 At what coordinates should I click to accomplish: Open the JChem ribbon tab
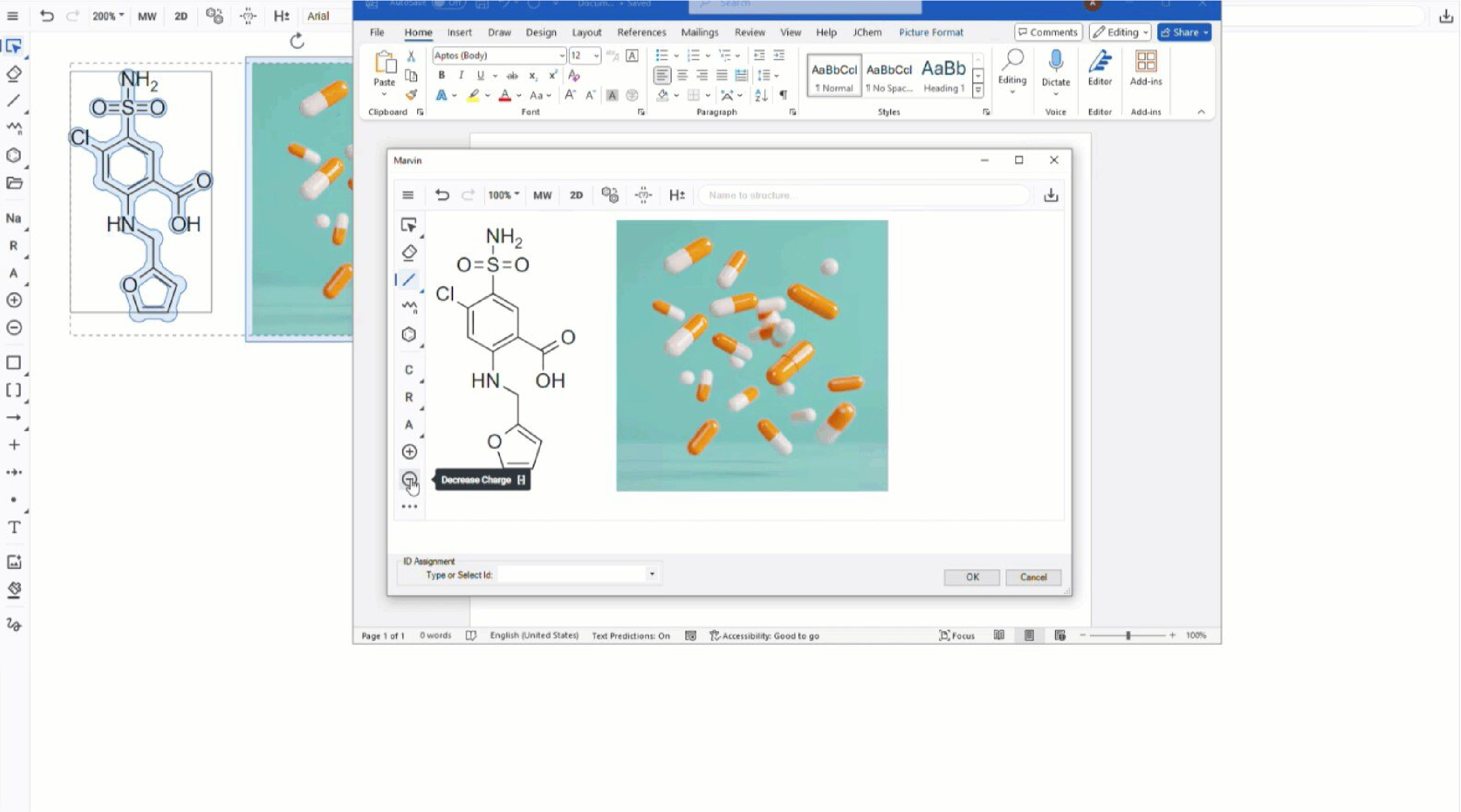867,32
